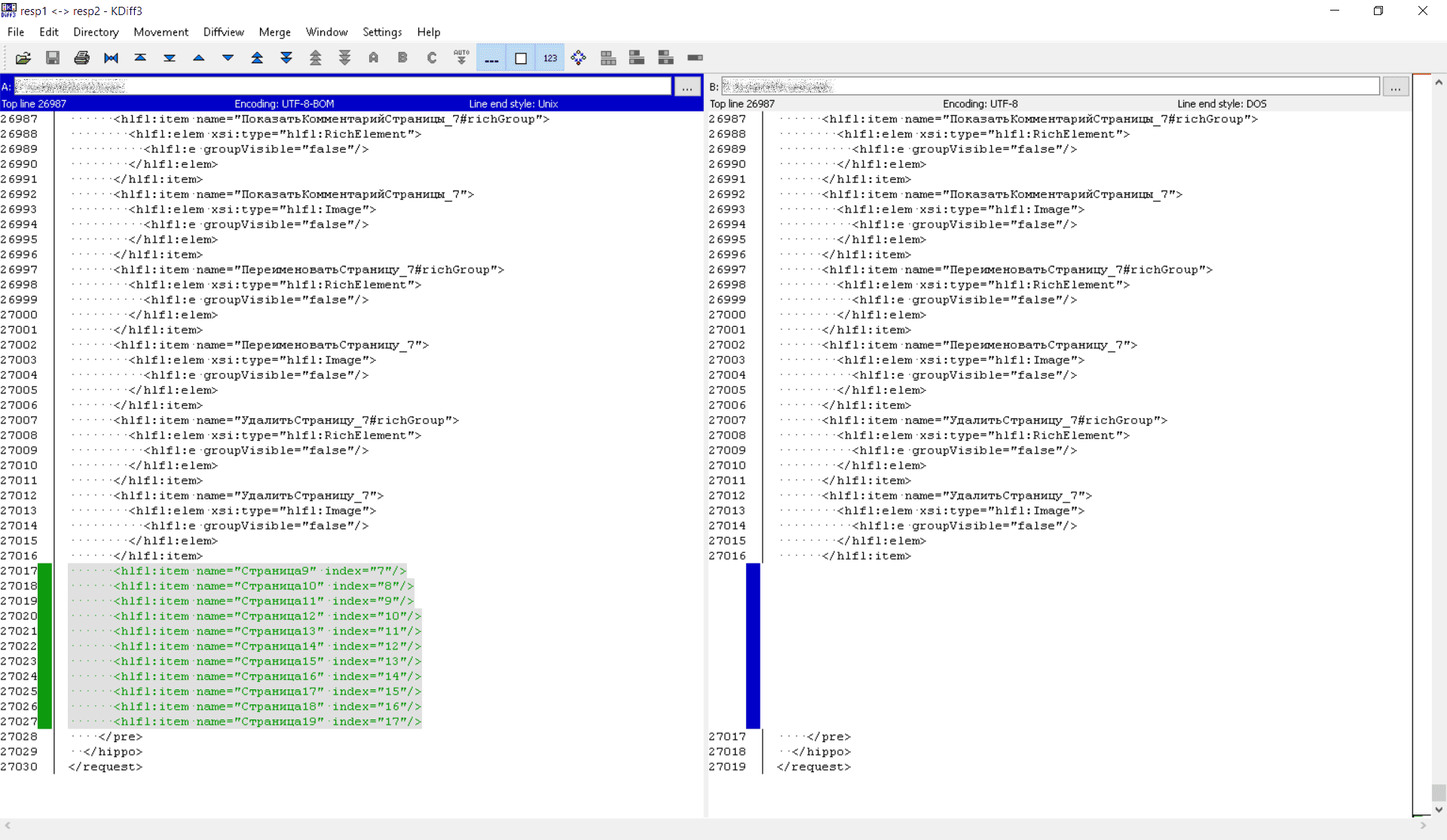The image size is (1447, 840).
Task: Go to previous conflict double-arrow
Action: 257,58
